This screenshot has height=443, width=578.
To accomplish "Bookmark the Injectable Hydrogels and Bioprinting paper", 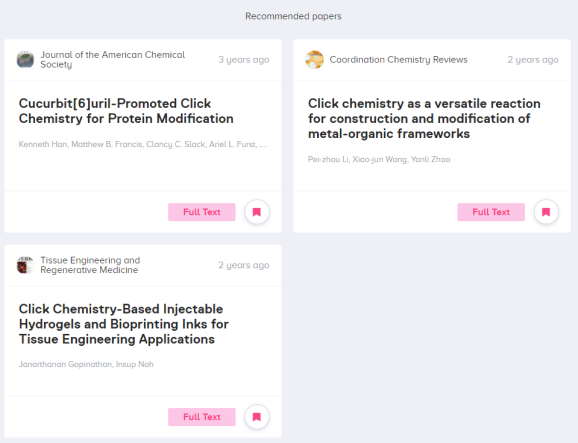I will [x=257, y=417].
